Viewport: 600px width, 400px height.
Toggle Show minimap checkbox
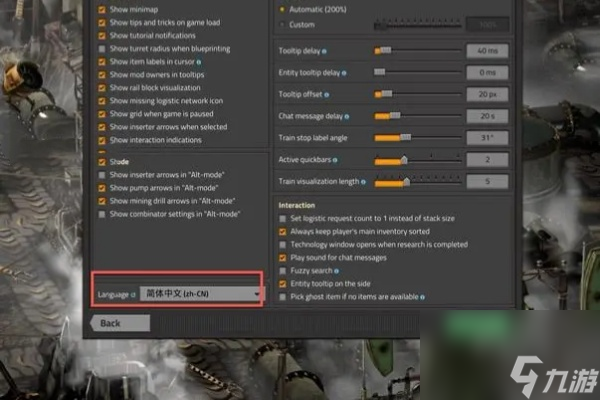coord(102,10)
